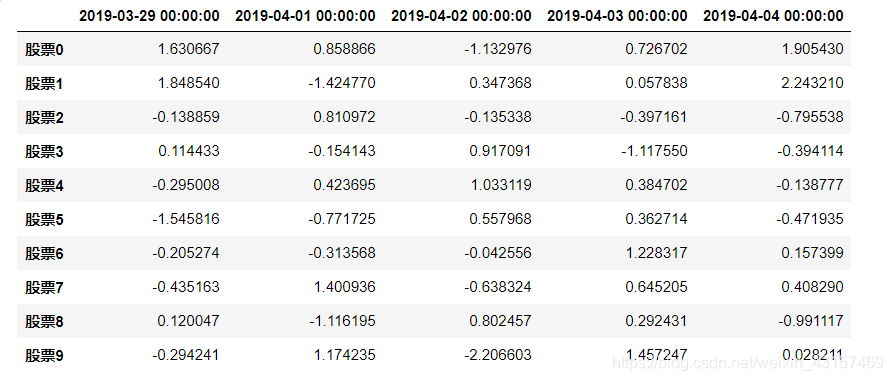Image resolution: width=893 pixels, height=381 pixels.
Task: Select column header 2019-04-04 00:00:00
Action: (x=773, y=16)
